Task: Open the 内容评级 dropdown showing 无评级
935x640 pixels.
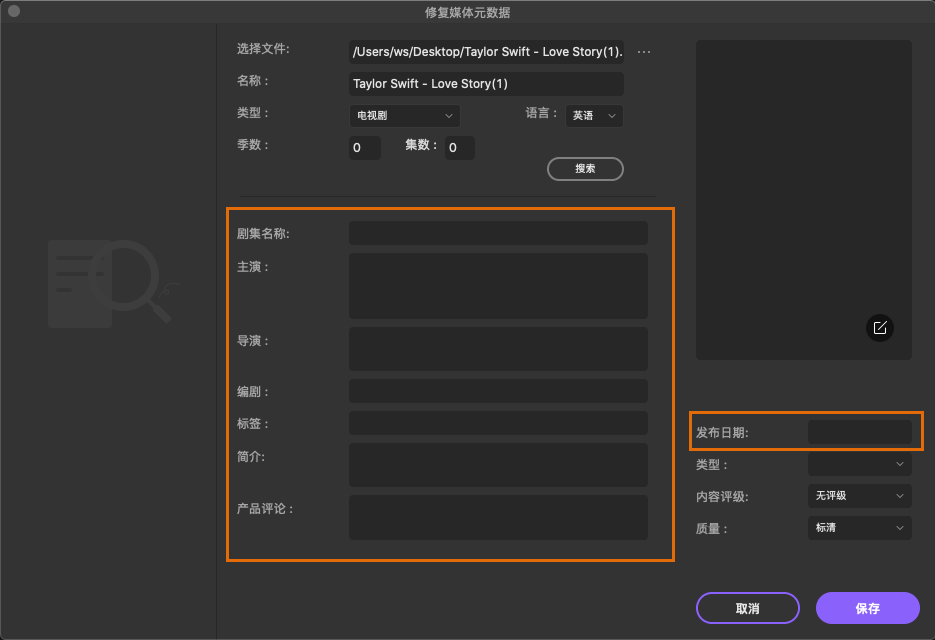Action: (859, 496)
